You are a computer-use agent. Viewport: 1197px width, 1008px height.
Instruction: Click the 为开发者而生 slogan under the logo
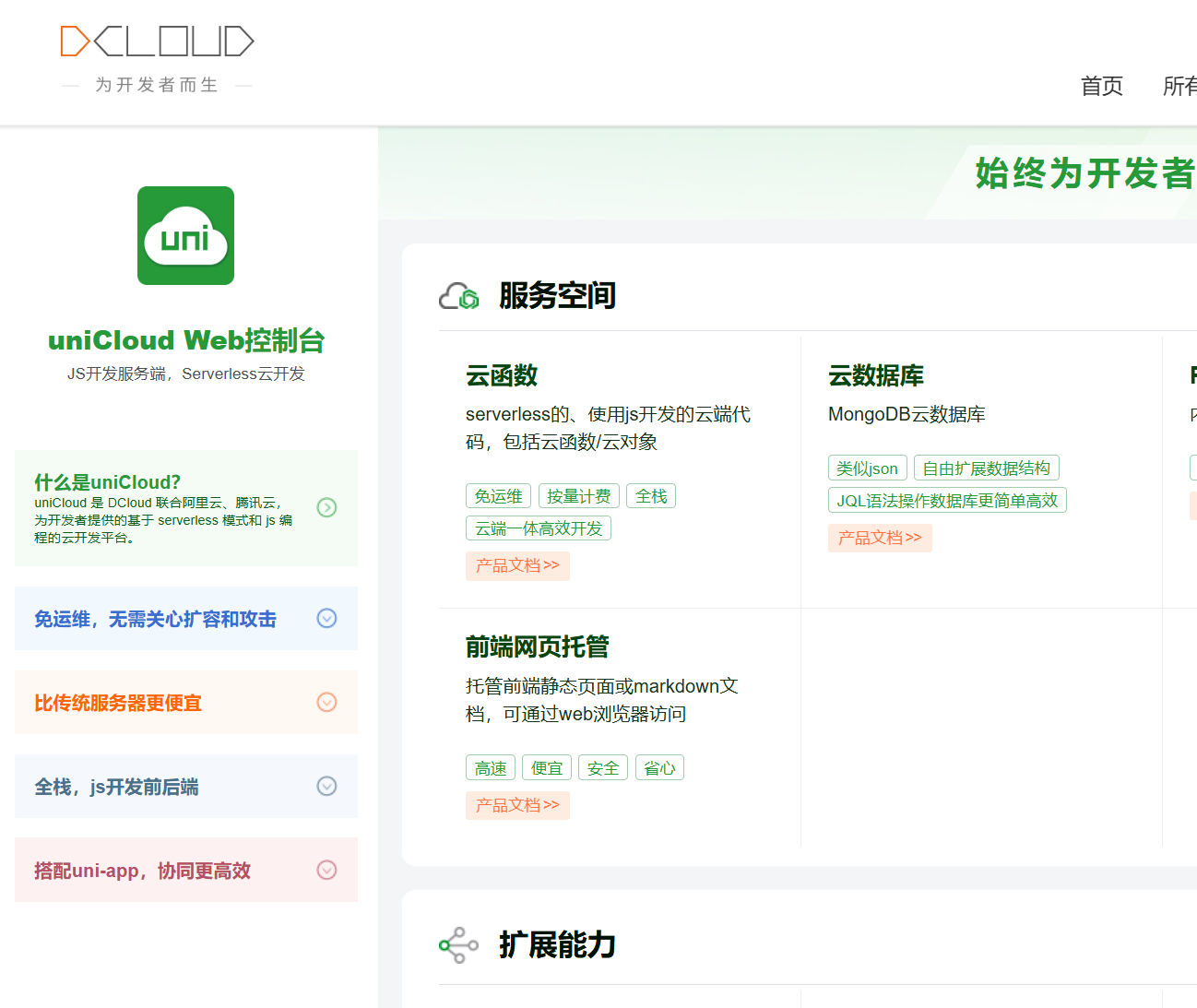157,85
